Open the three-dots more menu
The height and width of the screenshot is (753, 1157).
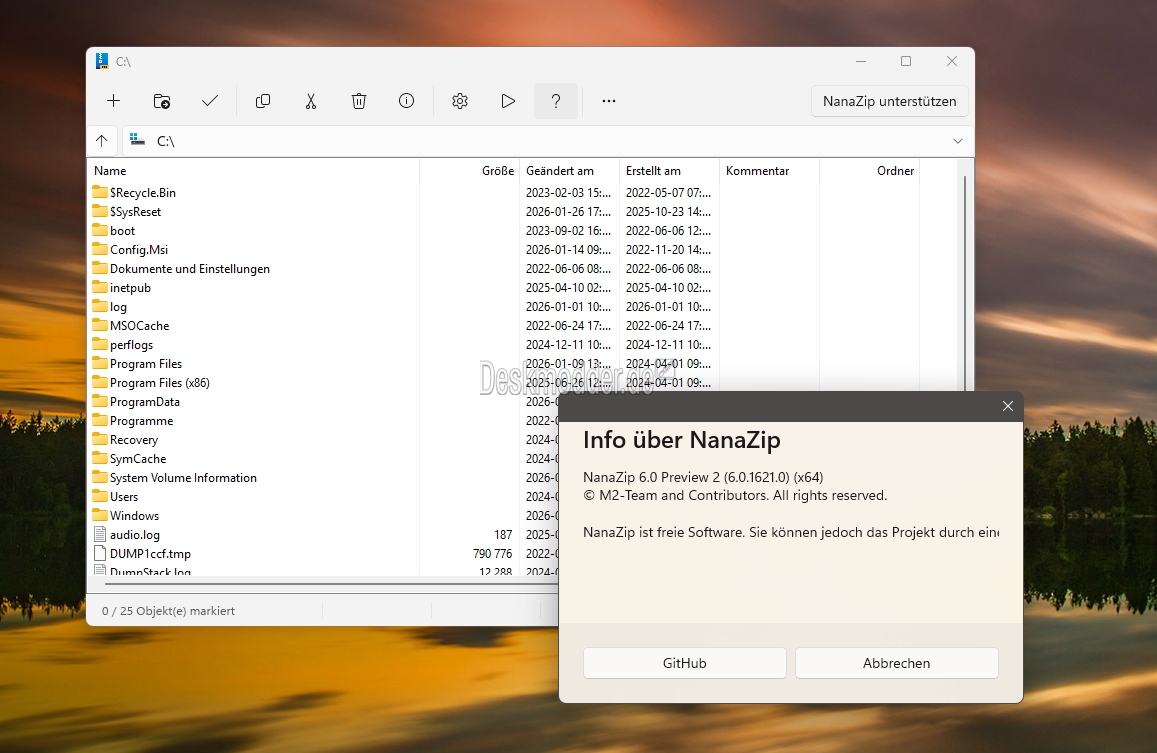[x=609, y=101]
